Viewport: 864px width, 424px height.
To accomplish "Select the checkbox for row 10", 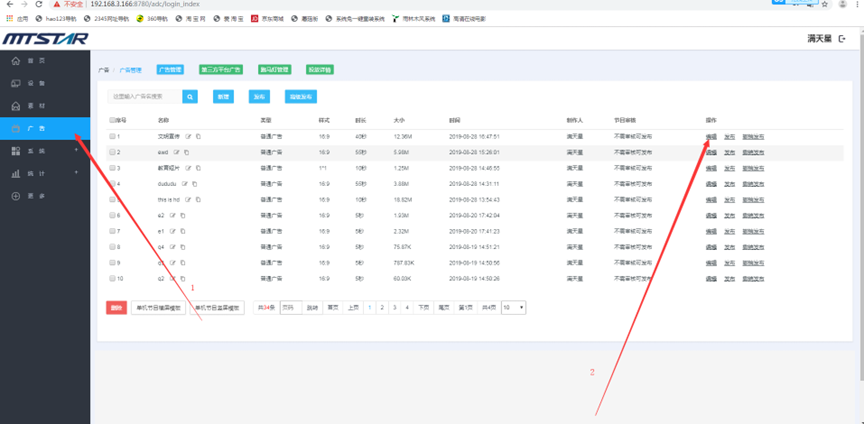I will [112, 278].
